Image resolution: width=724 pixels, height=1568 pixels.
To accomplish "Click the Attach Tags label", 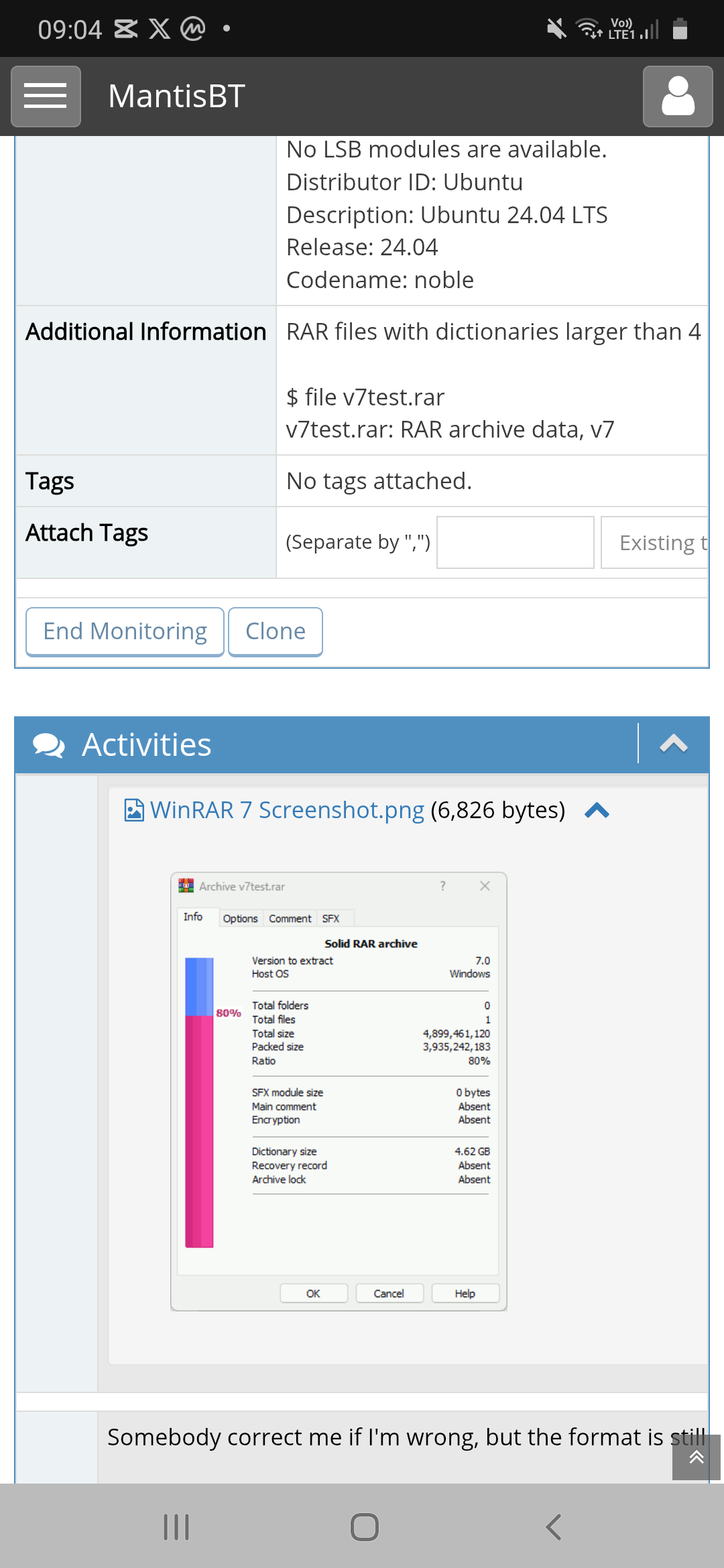I will 87,533.
